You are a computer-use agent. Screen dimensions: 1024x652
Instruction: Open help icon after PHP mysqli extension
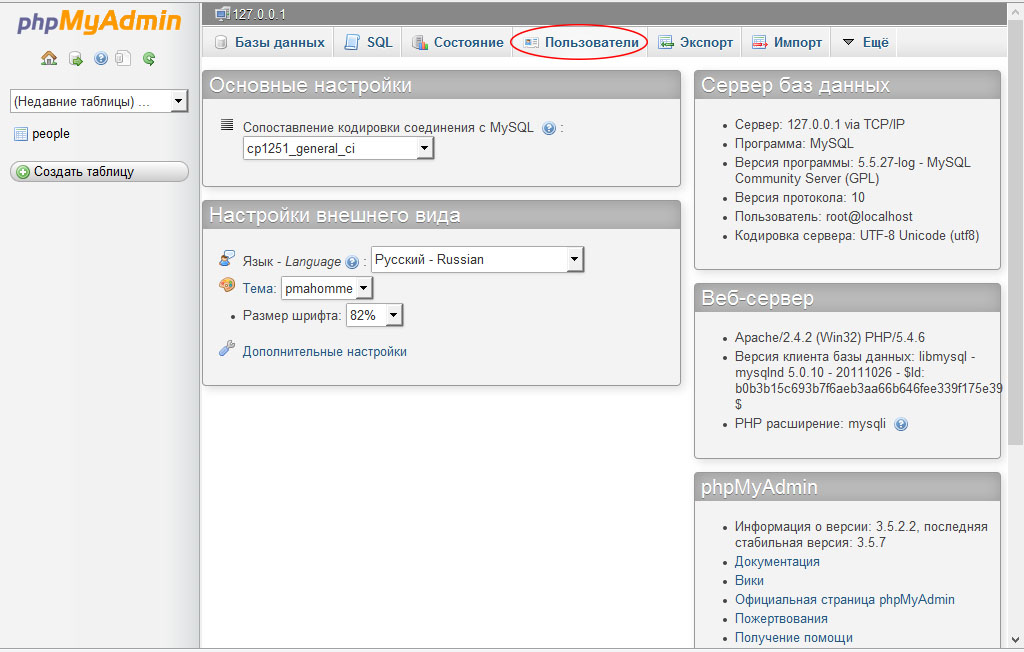(901, 424)
